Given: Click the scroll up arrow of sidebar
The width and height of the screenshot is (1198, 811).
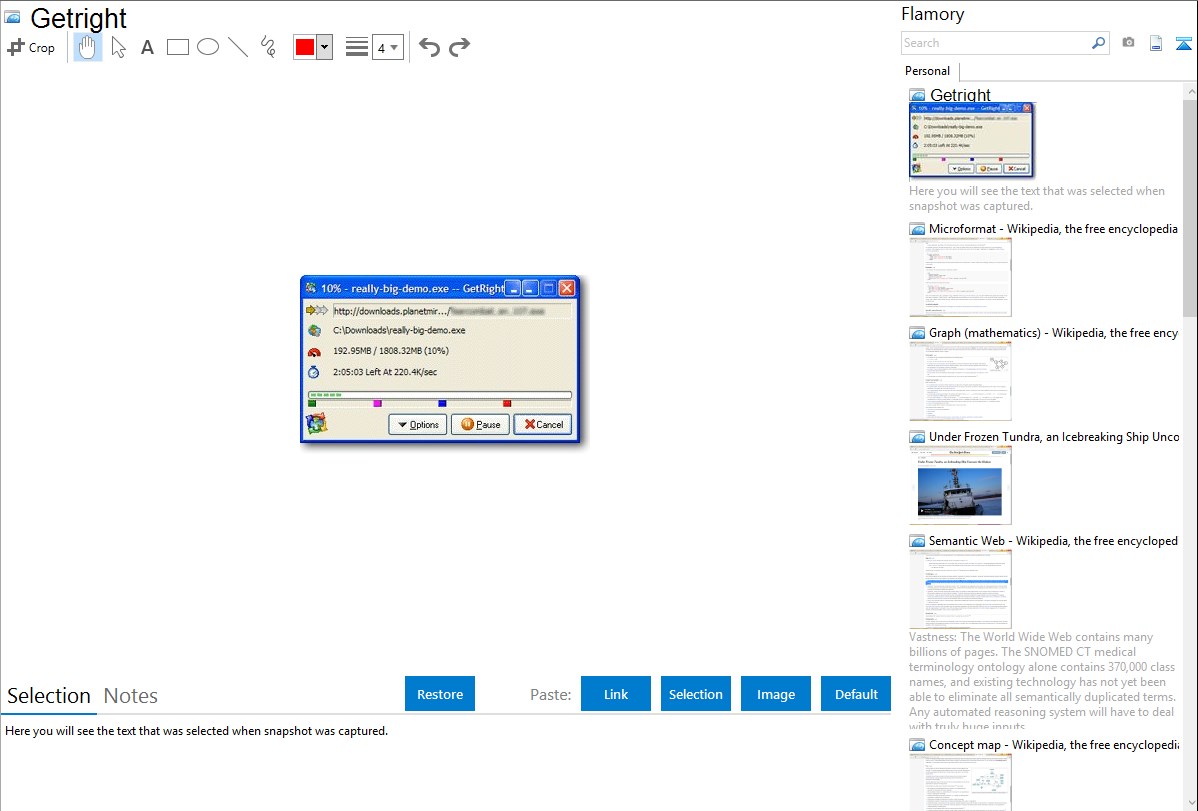Looking at the screenshot, I should [1190, 92].
